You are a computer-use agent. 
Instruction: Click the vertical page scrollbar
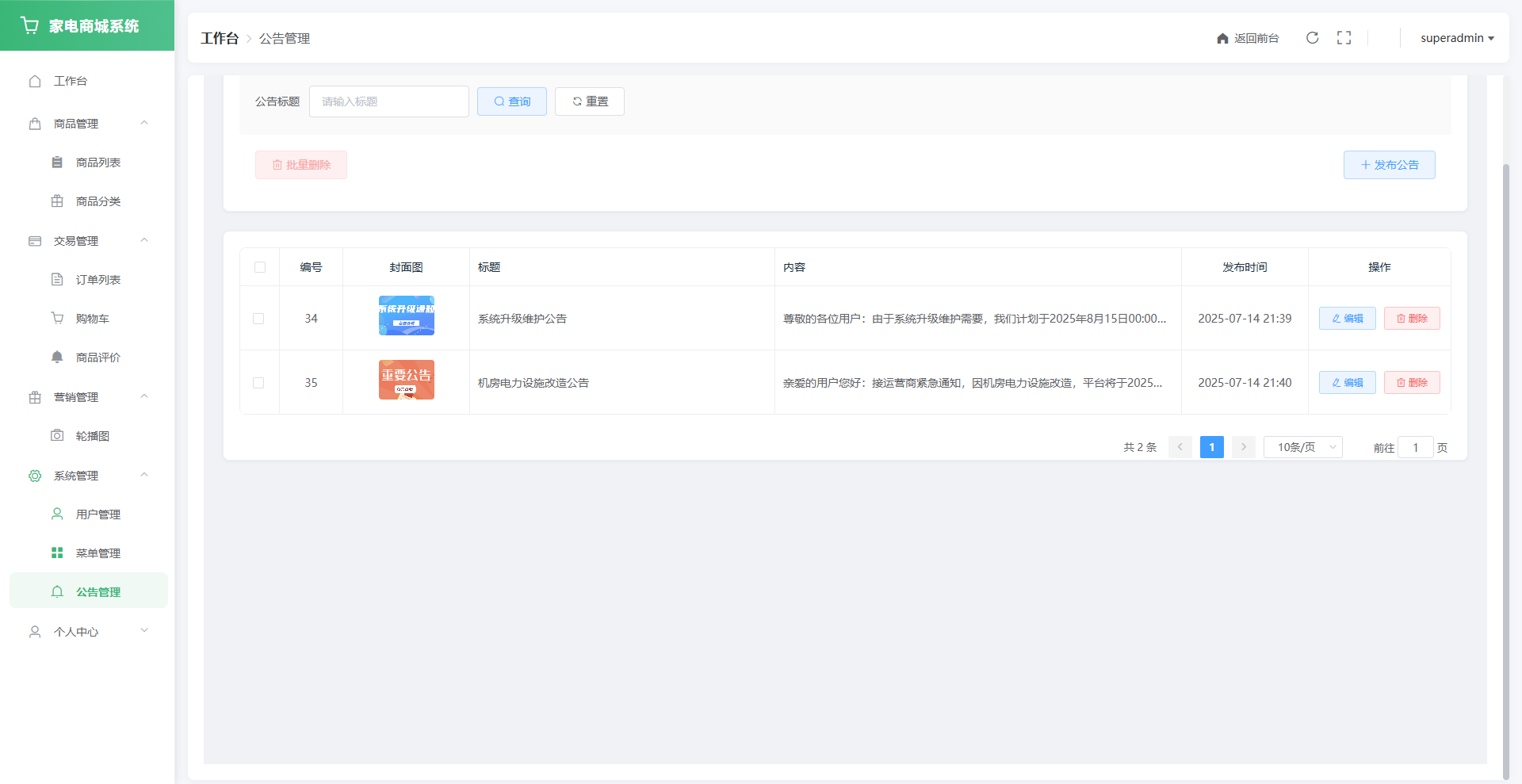1506,460
